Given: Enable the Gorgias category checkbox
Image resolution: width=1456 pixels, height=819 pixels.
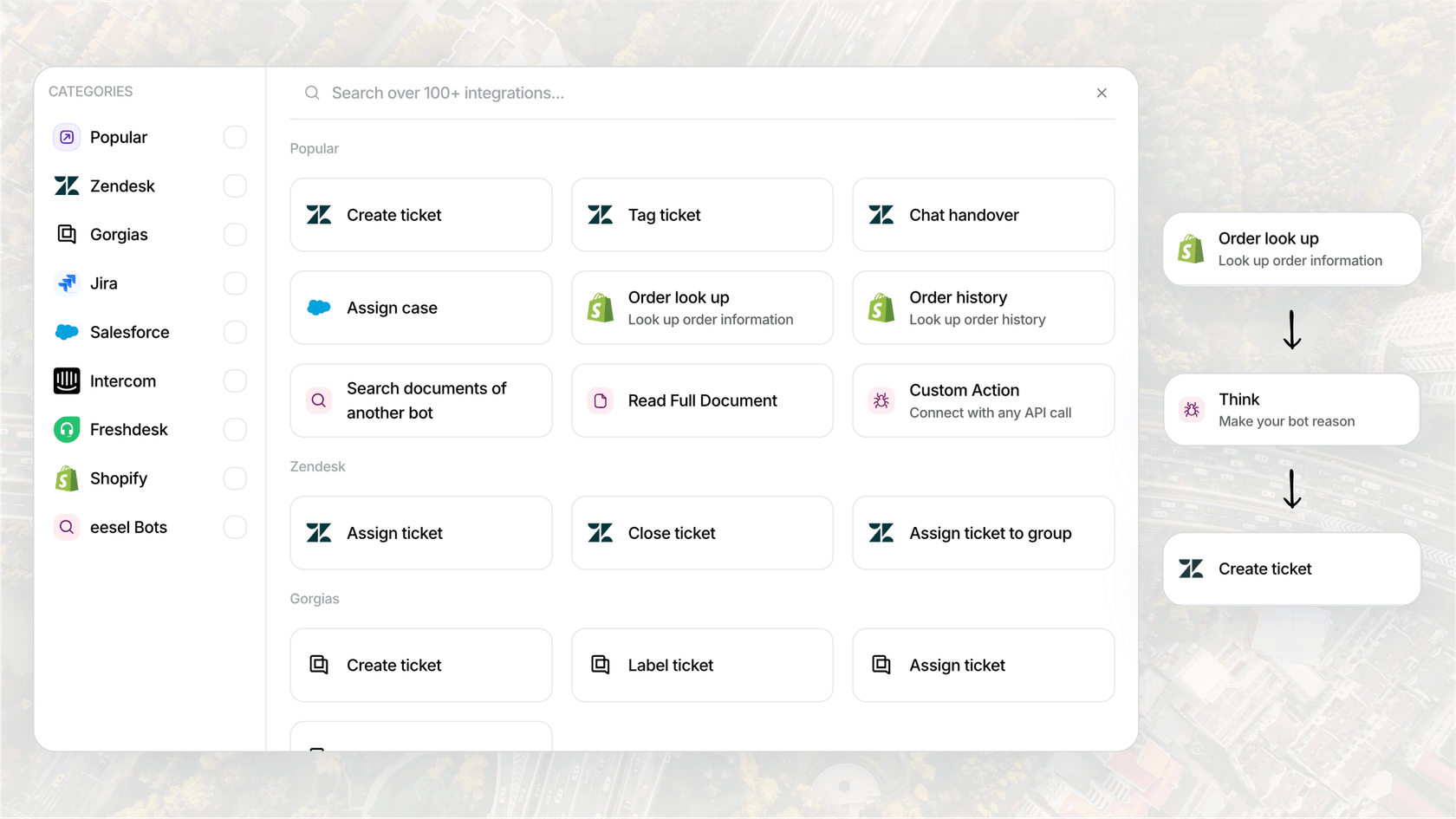Looking at the screenshot, I should click(x=235, y=235).
